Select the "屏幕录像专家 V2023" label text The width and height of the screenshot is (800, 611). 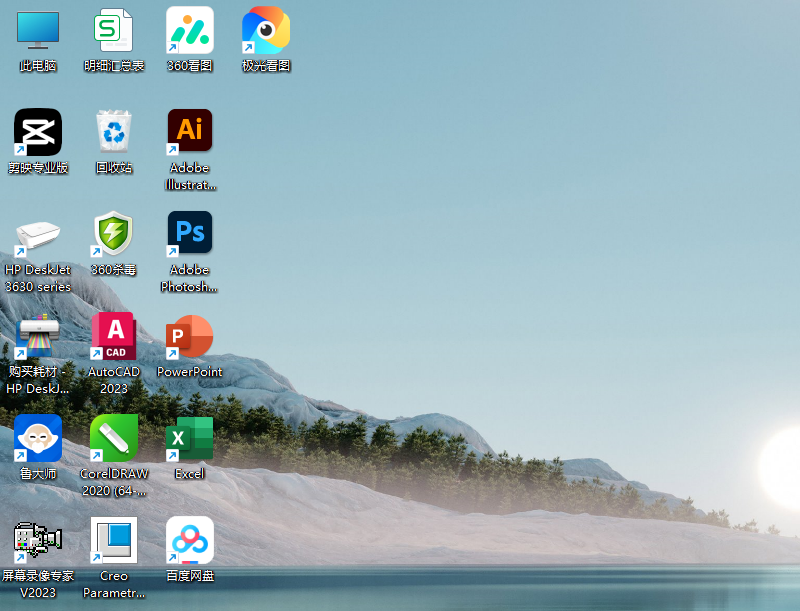pyautogui.click(x=38, y=584)
